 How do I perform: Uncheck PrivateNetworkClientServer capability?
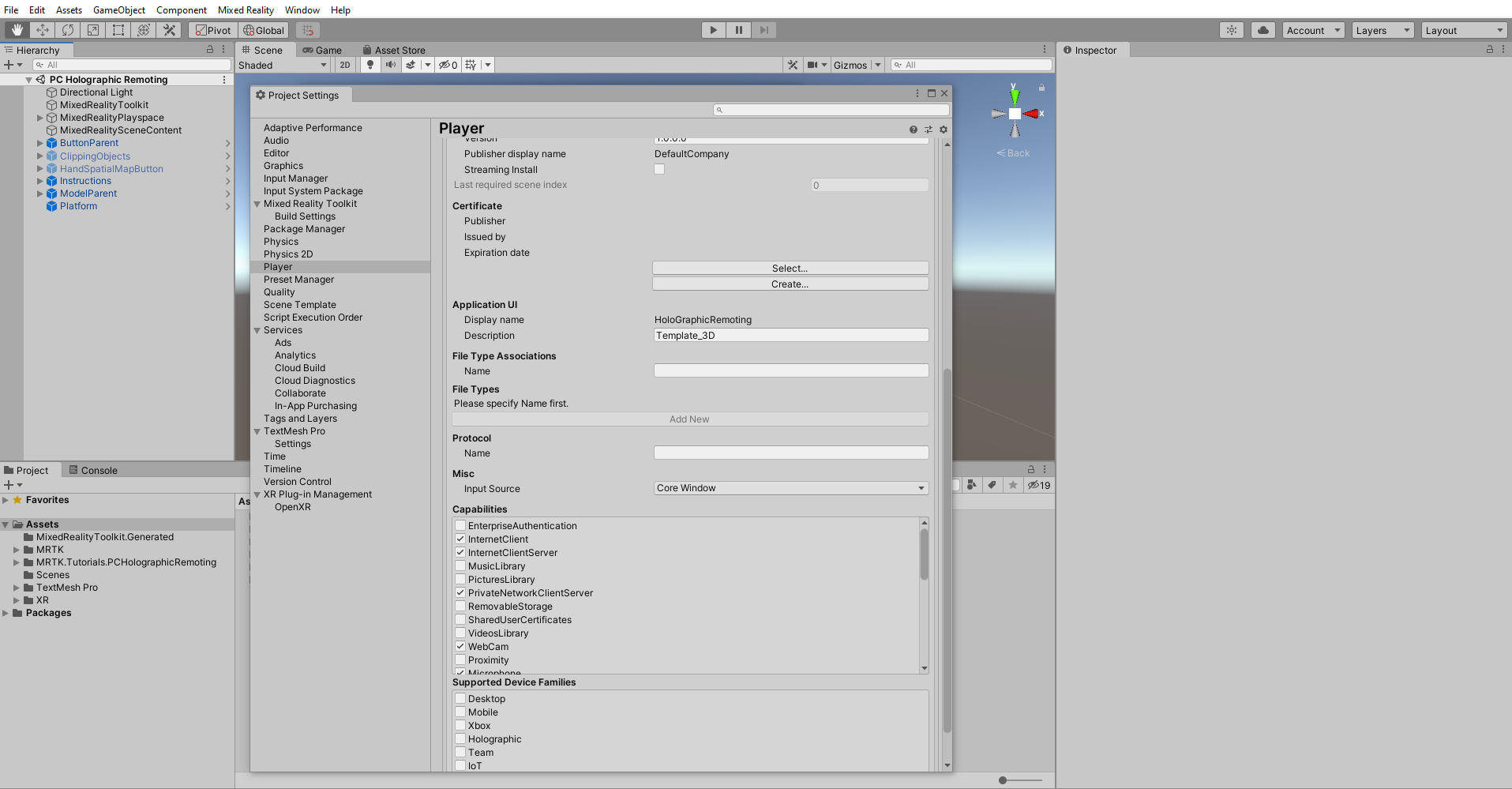click(x=460, y=592)
